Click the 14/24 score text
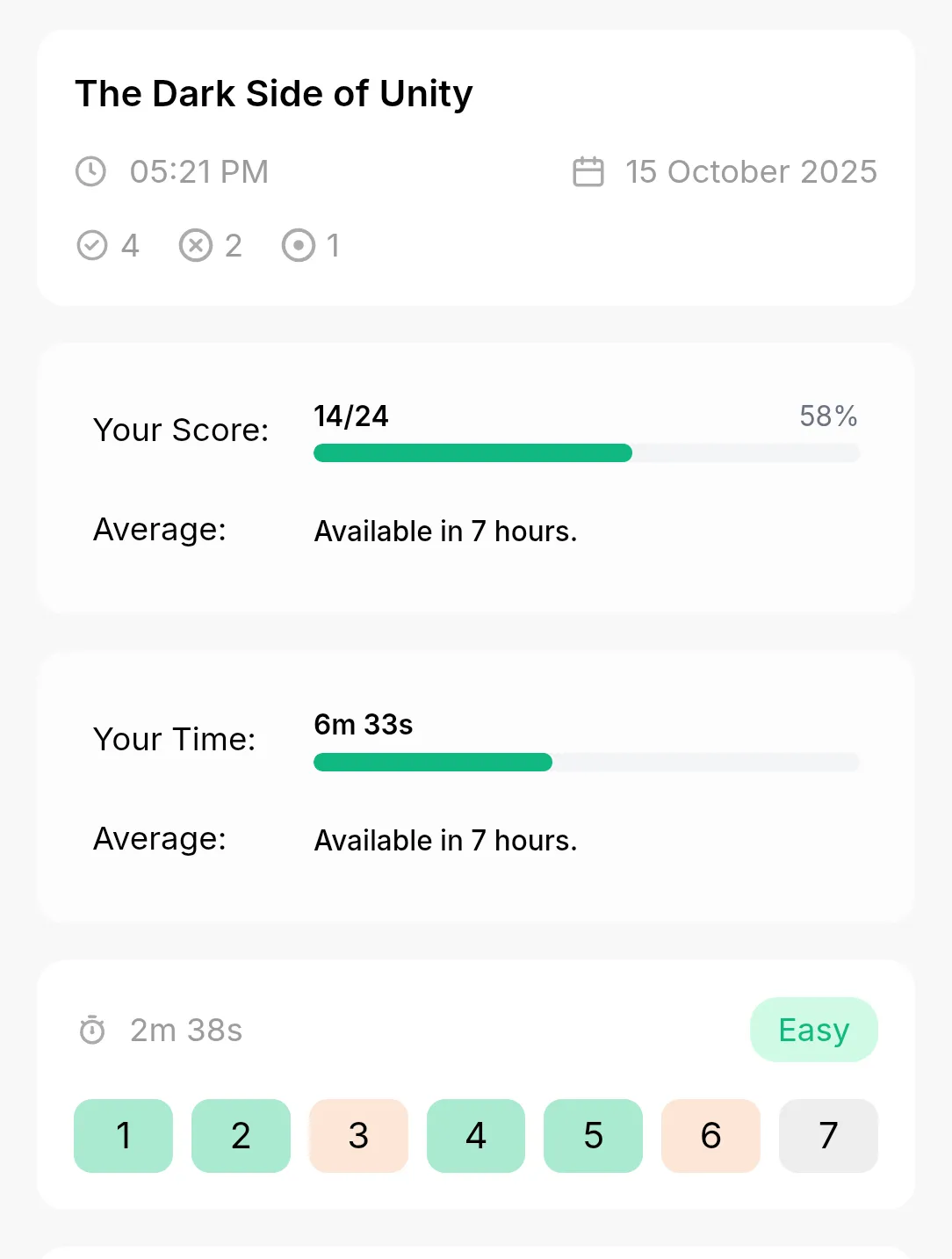952x1259 pixels. coord(351,416)
